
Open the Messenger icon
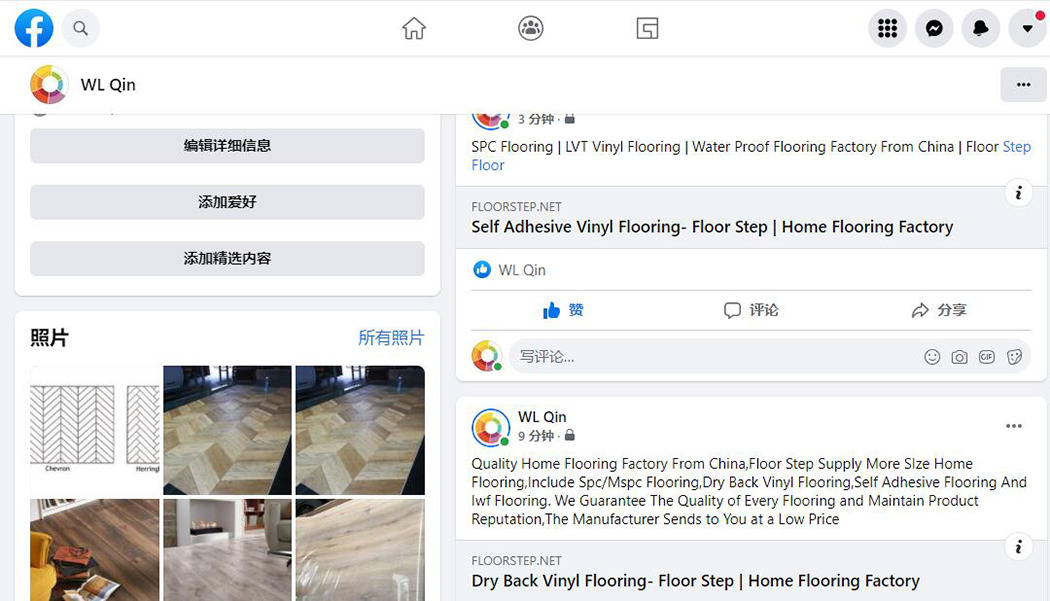934,29
